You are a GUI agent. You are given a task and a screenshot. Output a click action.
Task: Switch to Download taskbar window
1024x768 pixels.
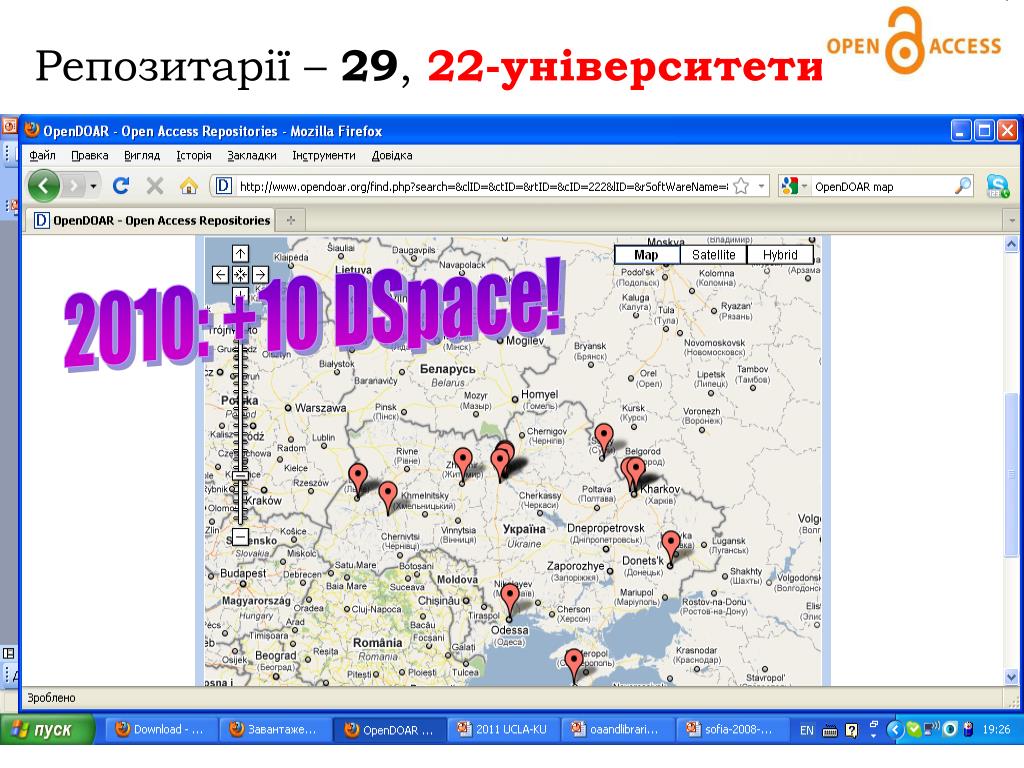pos(160,729)
